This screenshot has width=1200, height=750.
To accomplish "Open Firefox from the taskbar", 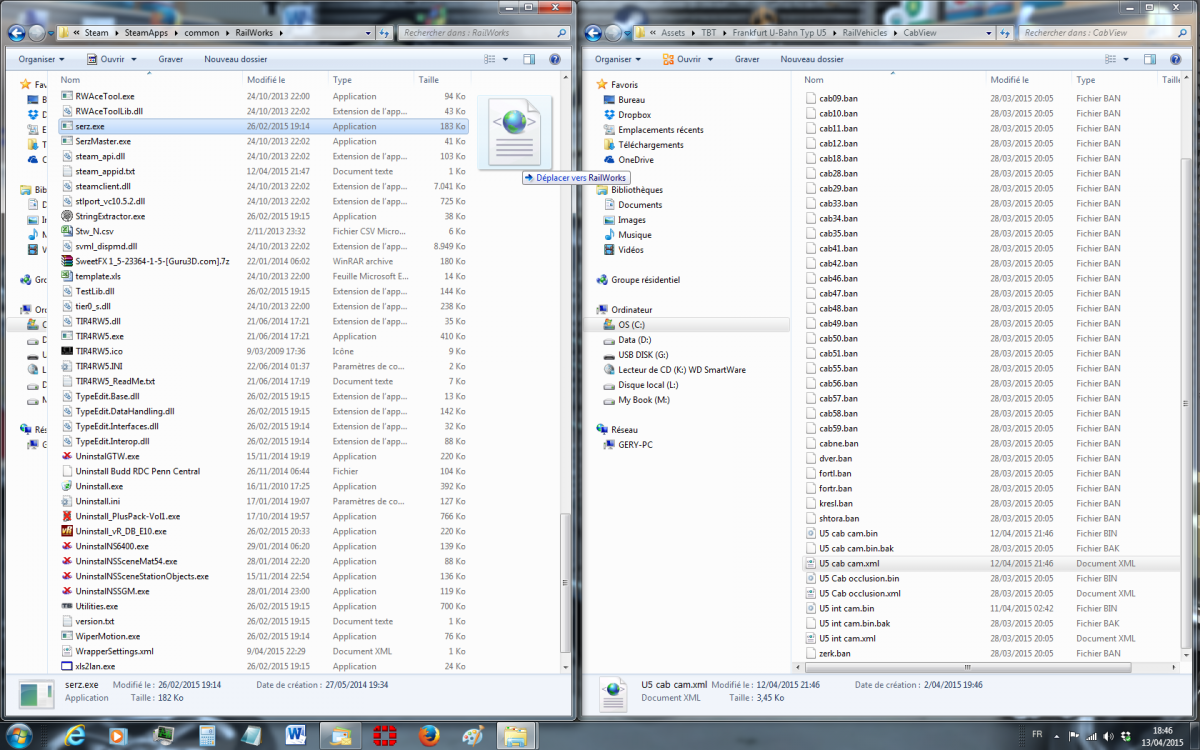I will pyautogui.click(x=430, y=736).
